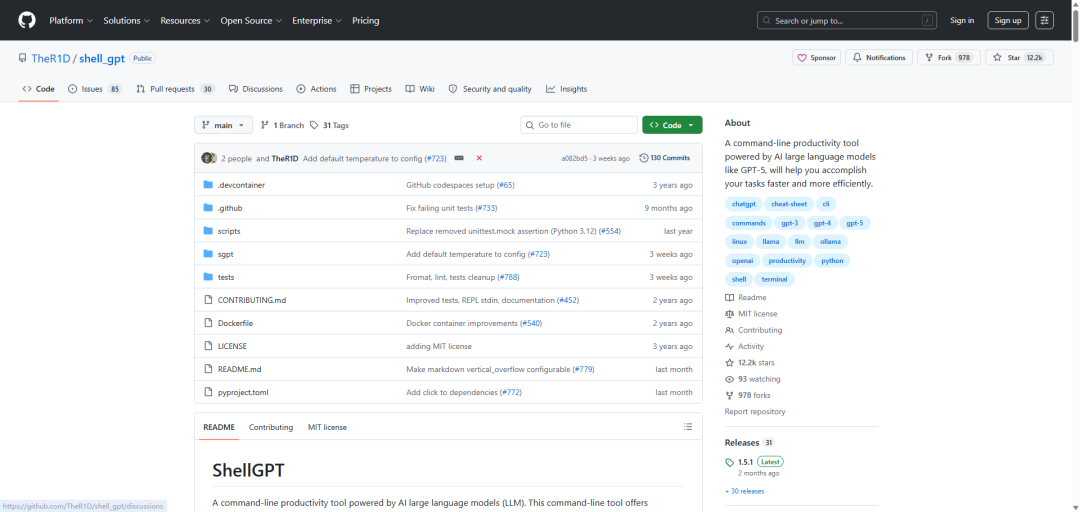Screen dimensions: 1080x512
Task: View 978 forks in About sidebar
Action: 747,396
